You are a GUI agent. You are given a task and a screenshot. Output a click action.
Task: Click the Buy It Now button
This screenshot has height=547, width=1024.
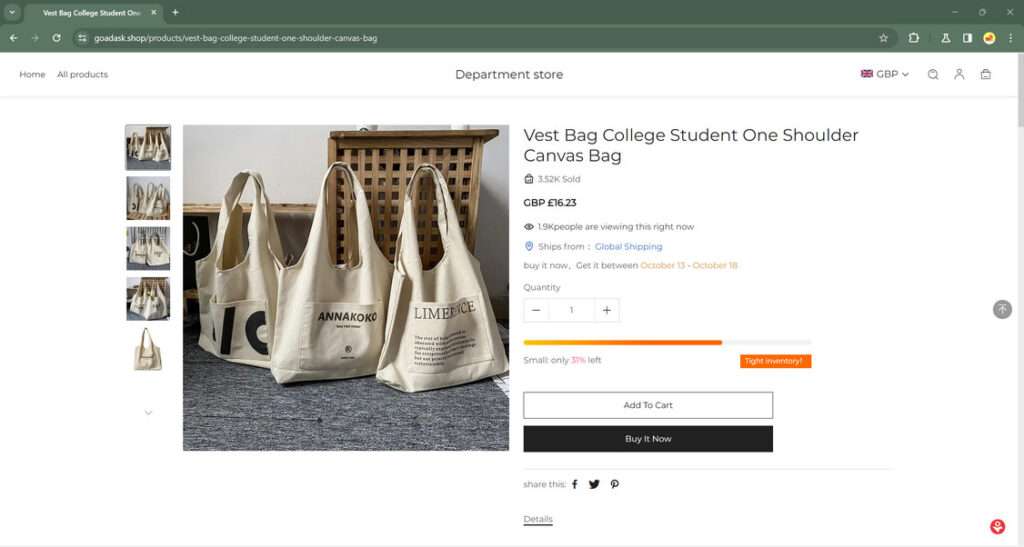coord(648,439)
